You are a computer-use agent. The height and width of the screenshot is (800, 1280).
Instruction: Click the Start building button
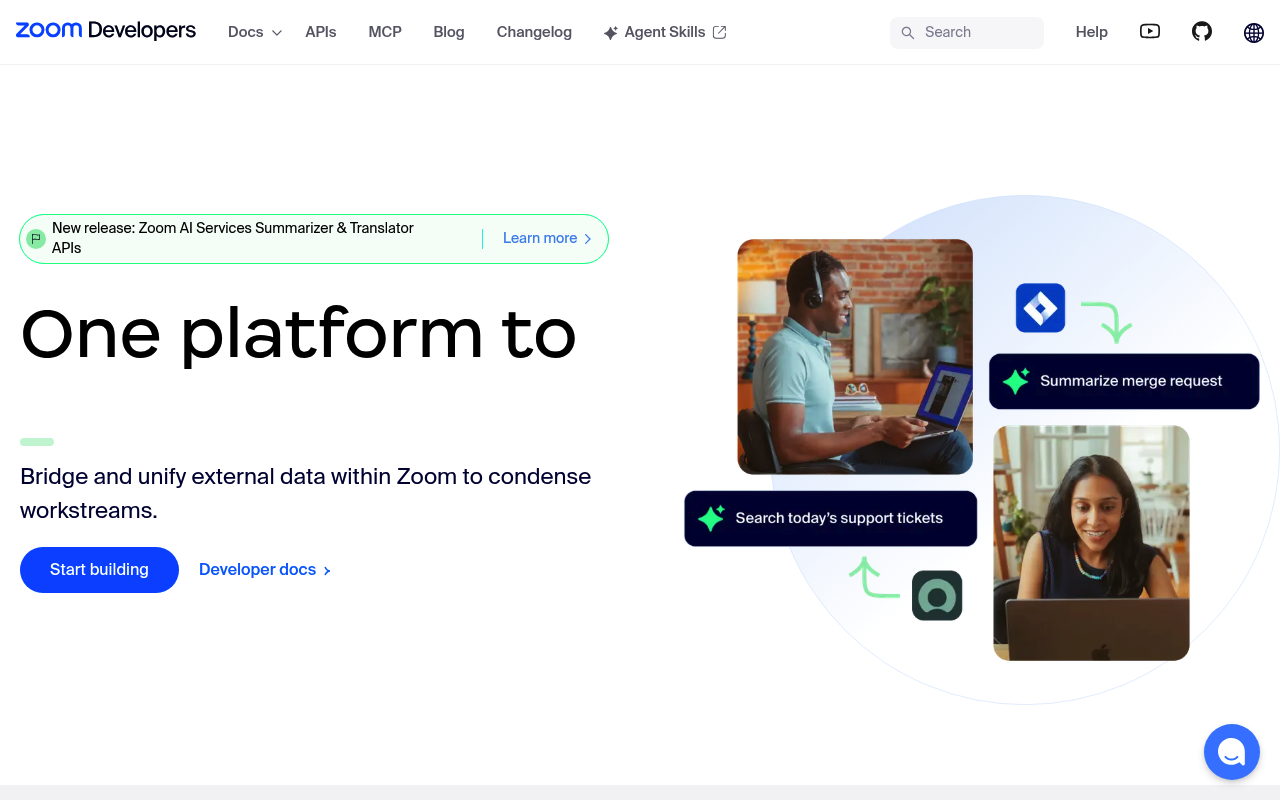tap(99, 570)
